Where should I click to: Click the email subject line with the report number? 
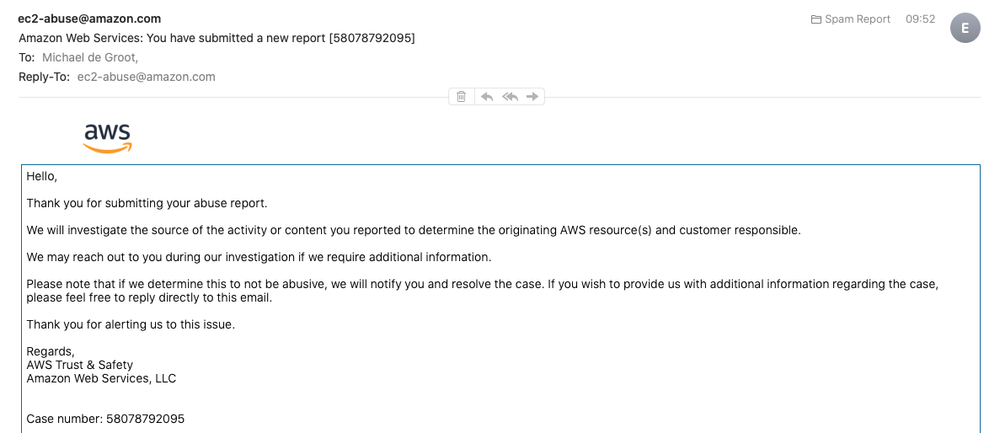(216, 38)
